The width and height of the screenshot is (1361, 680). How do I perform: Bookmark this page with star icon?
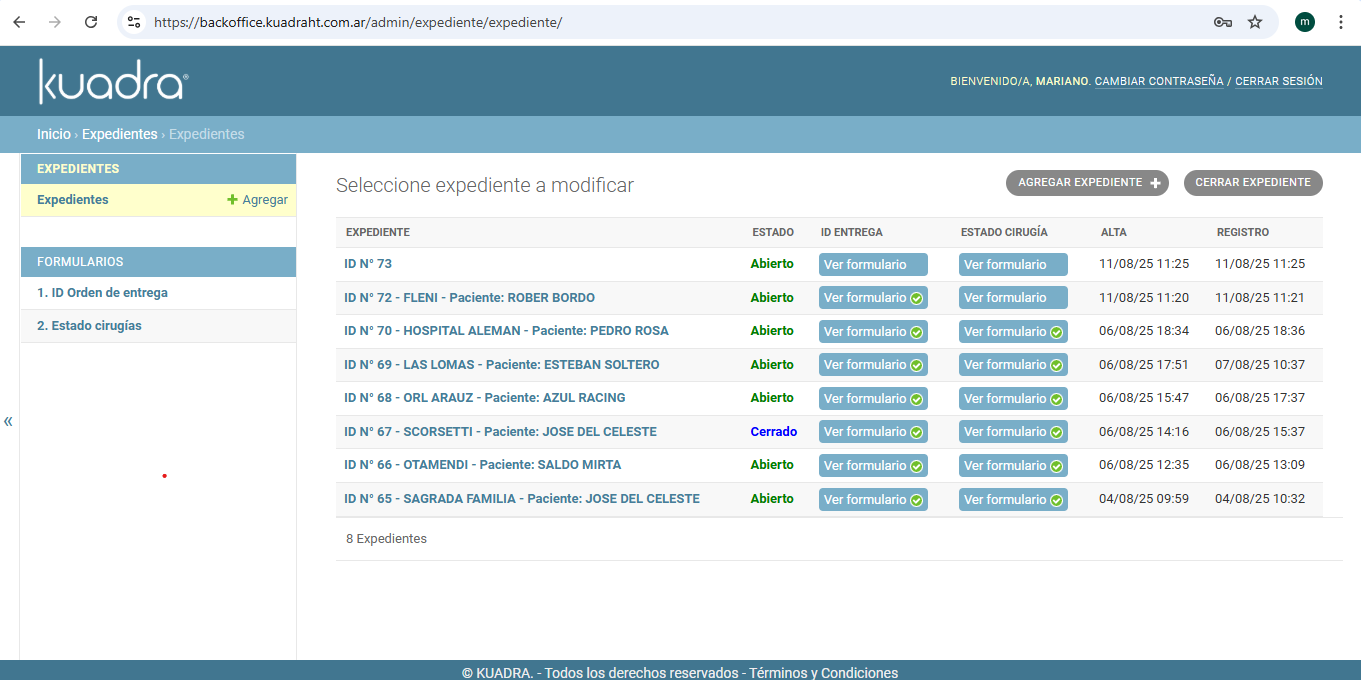point(1255,22)
